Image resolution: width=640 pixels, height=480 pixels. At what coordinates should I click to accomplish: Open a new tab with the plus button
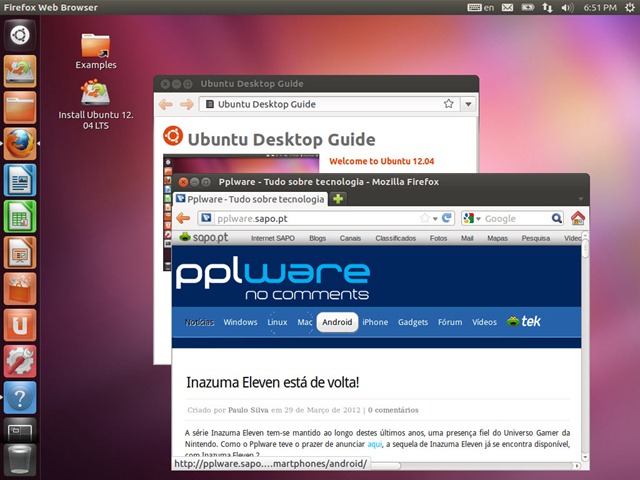338,199
